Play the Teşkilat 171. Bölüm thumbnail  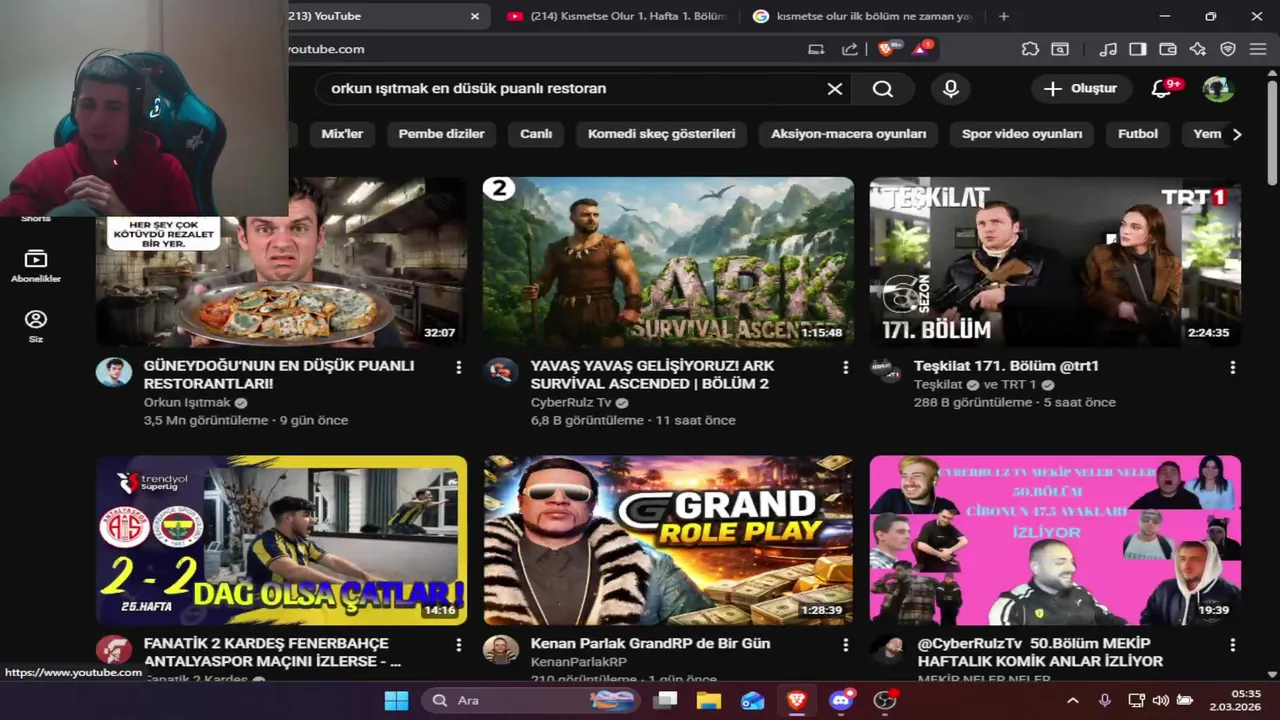1055,262
